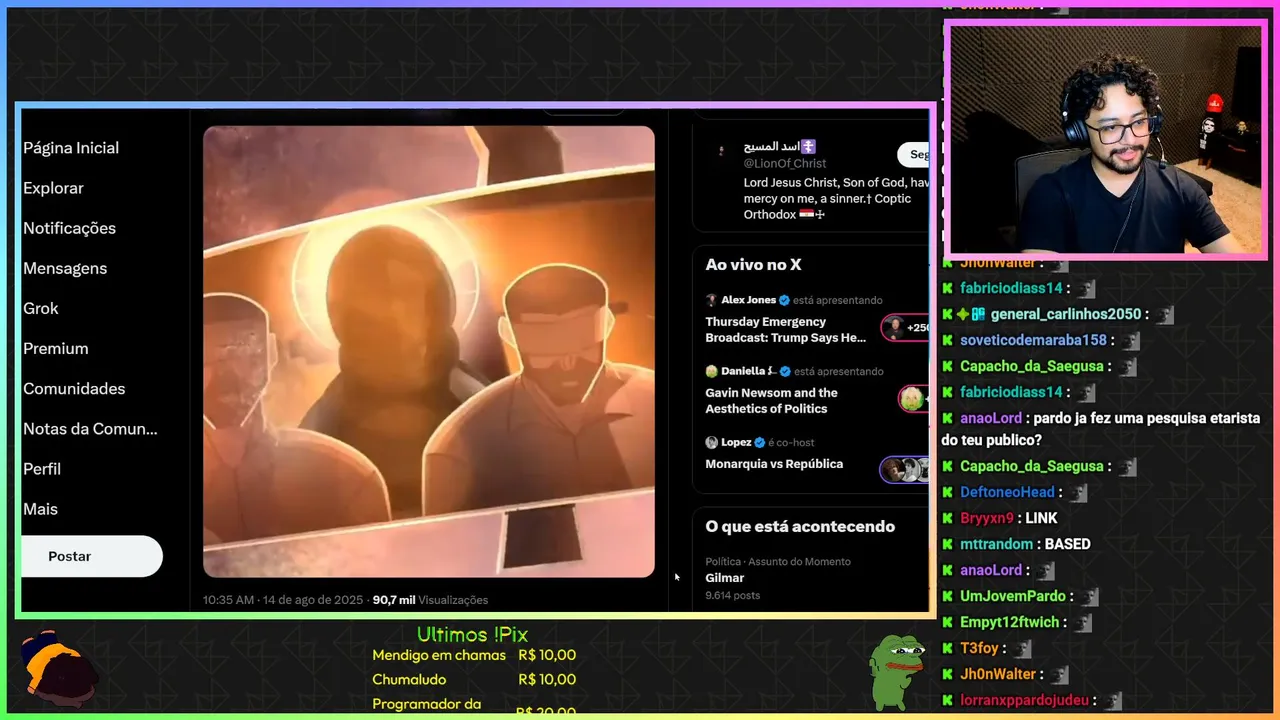Click anaoLord's chat message about pesquisa etarista
Image resolution: width=1280 pixels, height=720 pixels.
pyautogui.click(x=1100, y=429)
